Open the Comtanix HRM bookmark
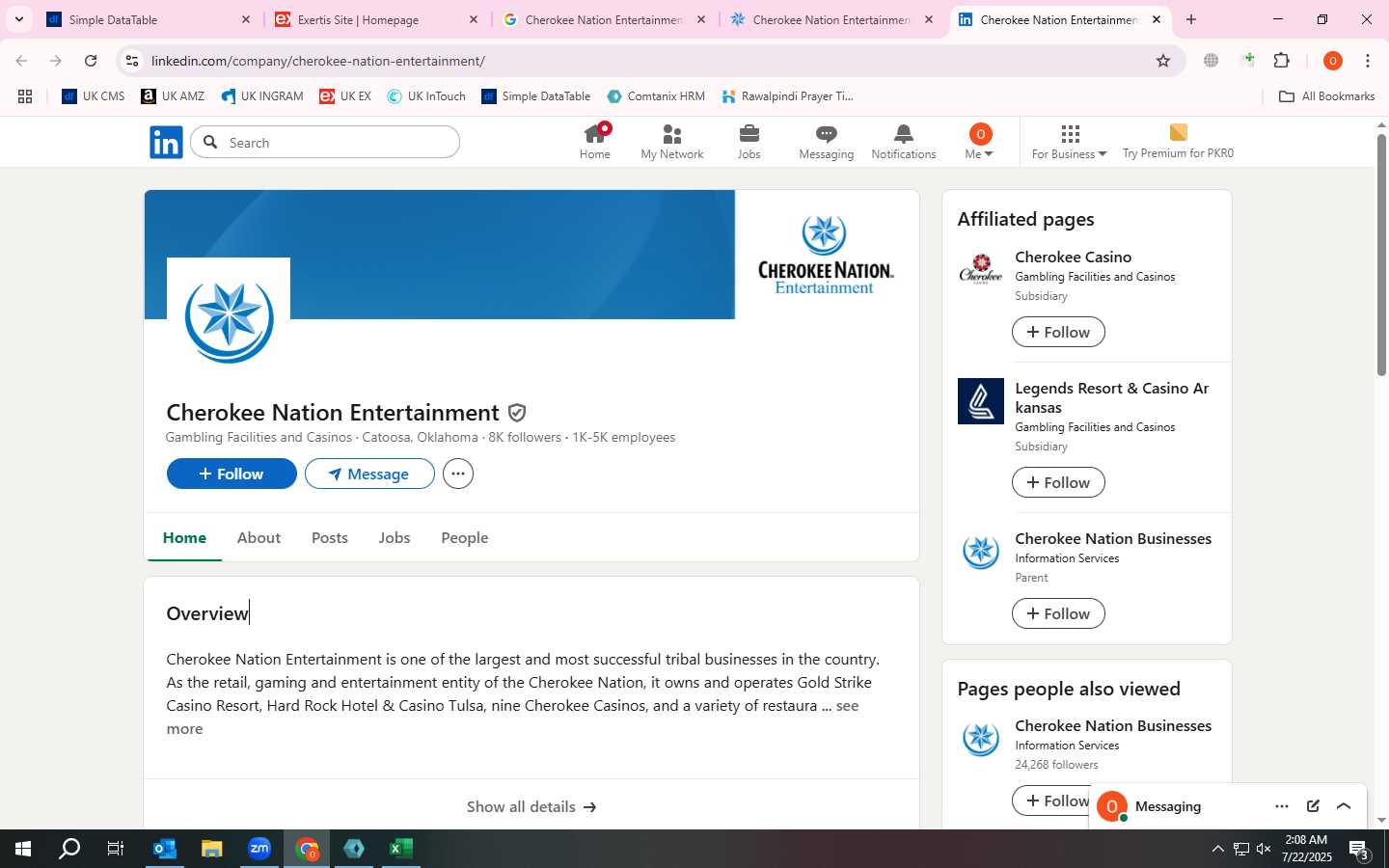The width and height of the screenshot is (1389, 868). pos(656,96)
